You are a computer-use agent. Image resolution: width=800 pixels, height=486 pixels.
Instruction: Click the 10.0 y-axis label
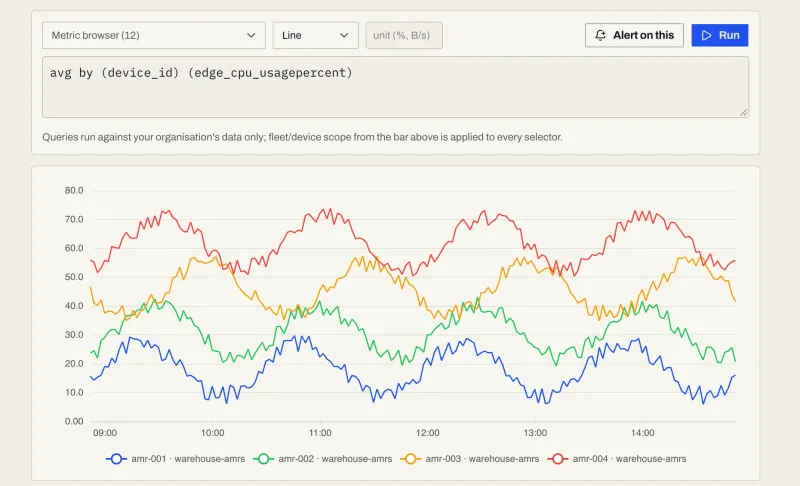(74, 393)
